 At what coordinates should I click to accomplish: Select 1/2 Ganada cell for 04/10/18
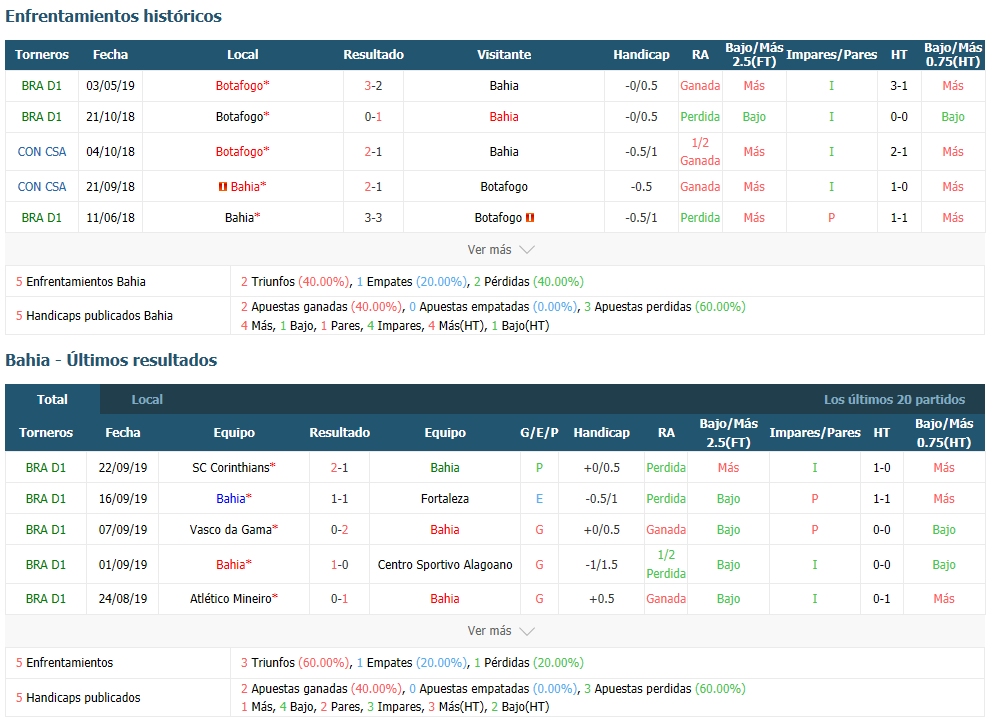coord(700,151)
